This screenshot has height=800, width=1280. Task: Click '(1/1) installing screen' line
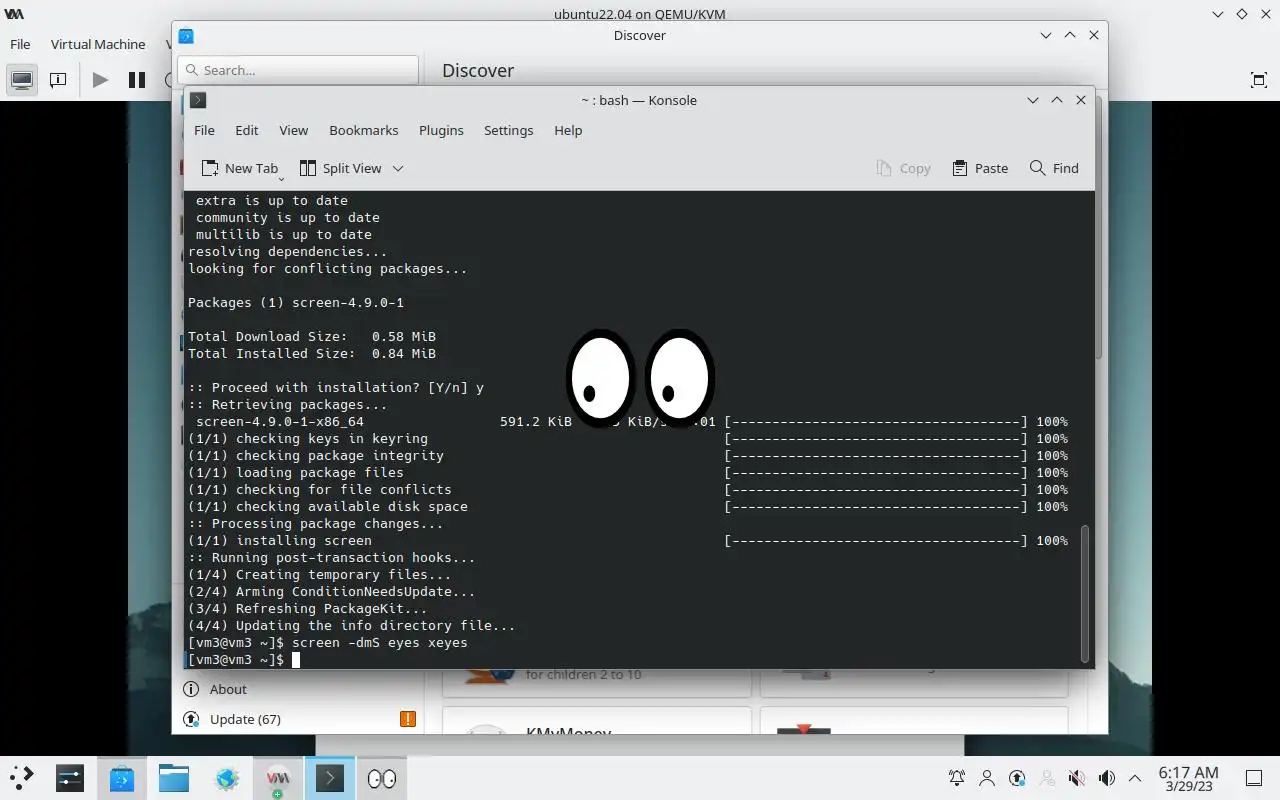[x=280, y=540]
